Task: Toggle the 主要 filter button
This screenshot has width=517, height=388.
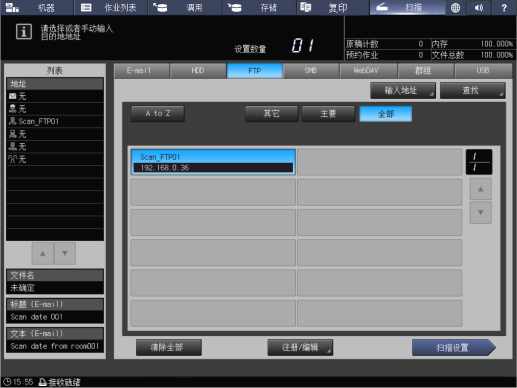Action: tap(328, 114)
